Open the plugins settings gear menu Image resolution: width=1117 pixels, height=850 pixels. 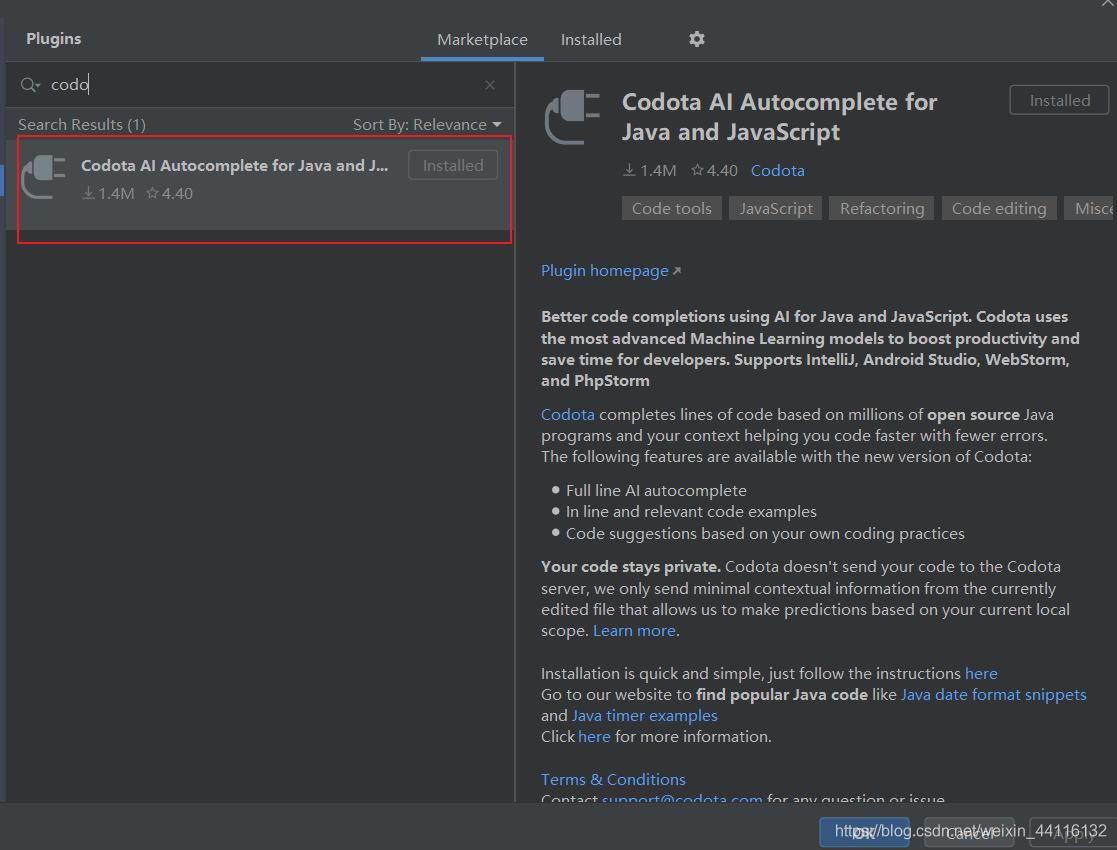[x=697, y=39]
